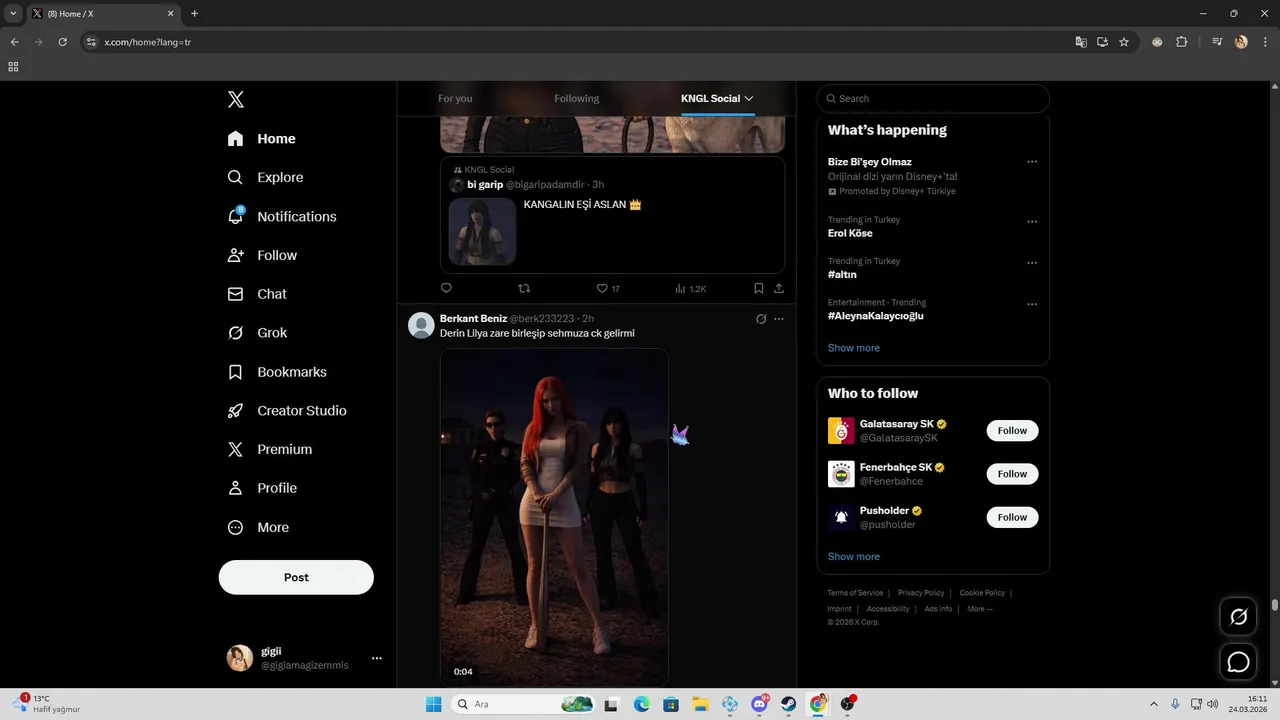Open options for Erol Köse trend
Screen dimensions: 1280x720
[1032, 222]
